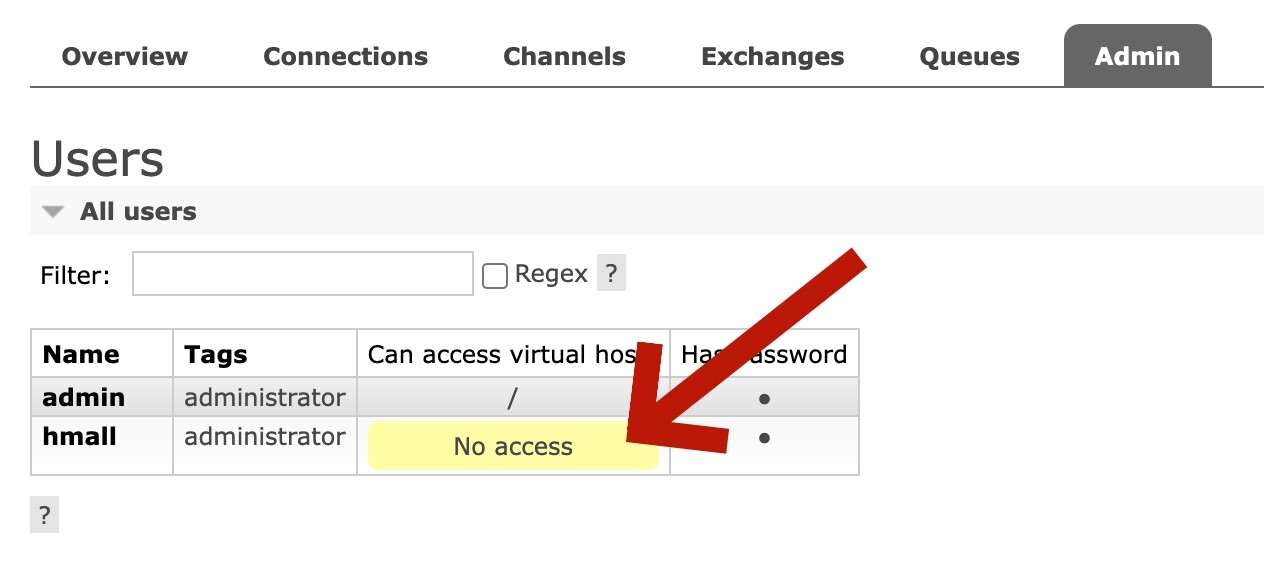1264x562 pixels.
Task: Click the Has password column header
Action: click(764, 354)
